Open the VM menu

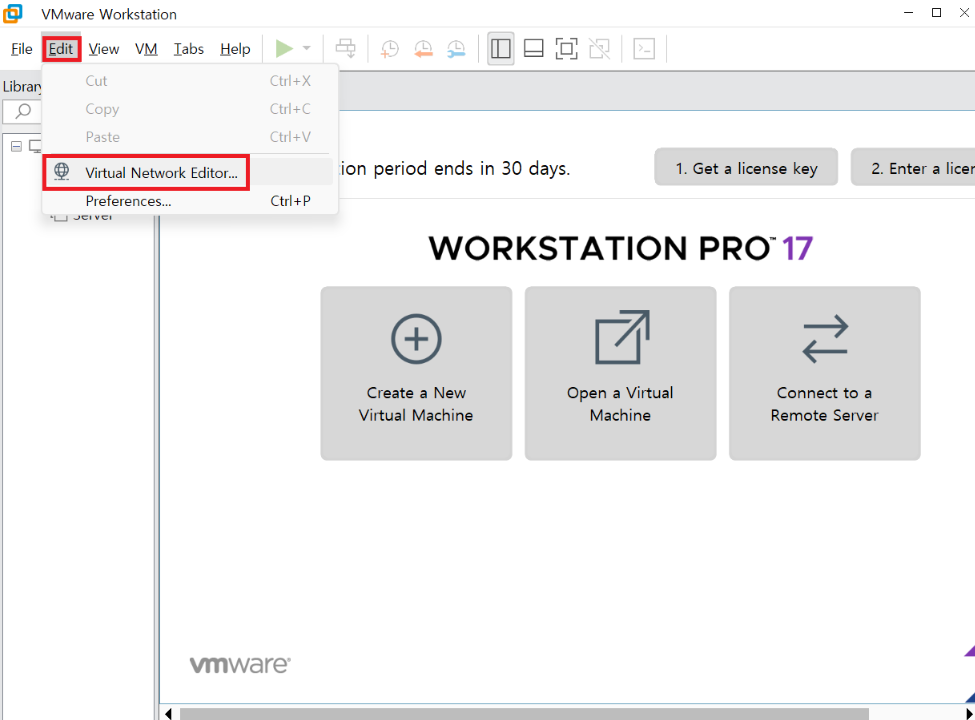coord(146,48)
